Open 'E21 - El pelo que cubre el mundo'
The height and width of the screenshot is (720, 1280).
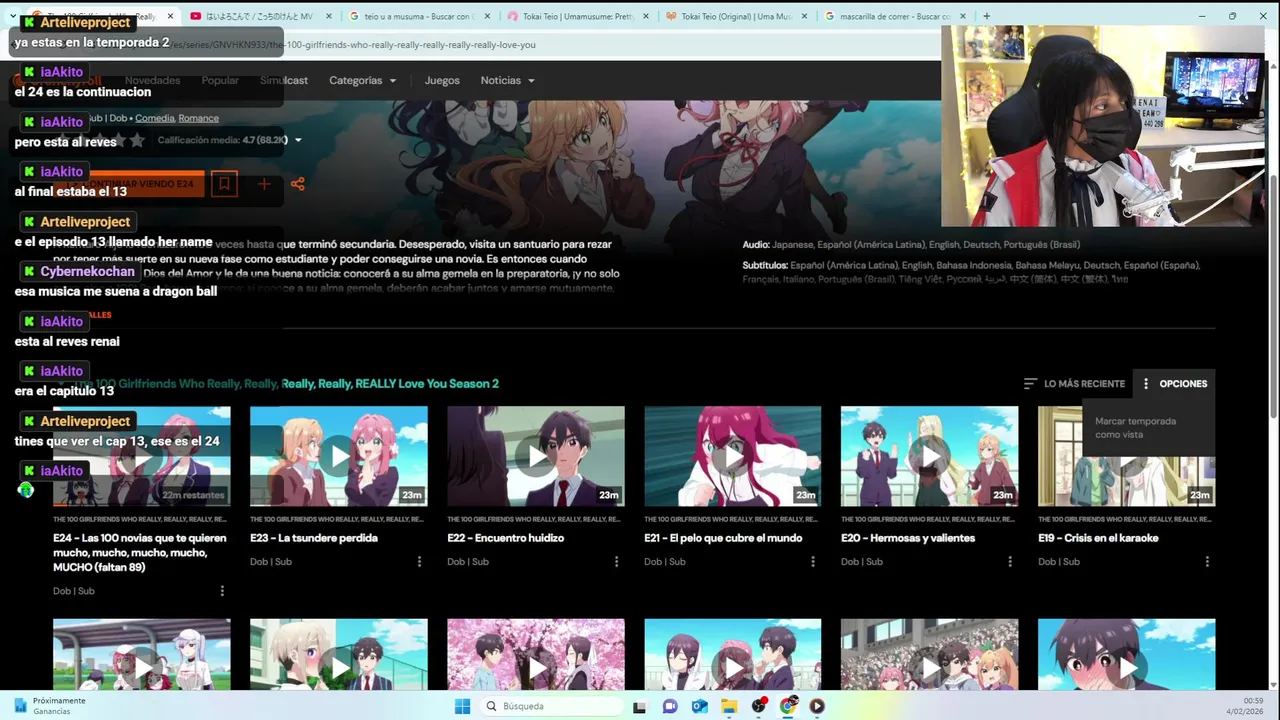(x=724, y=538)
